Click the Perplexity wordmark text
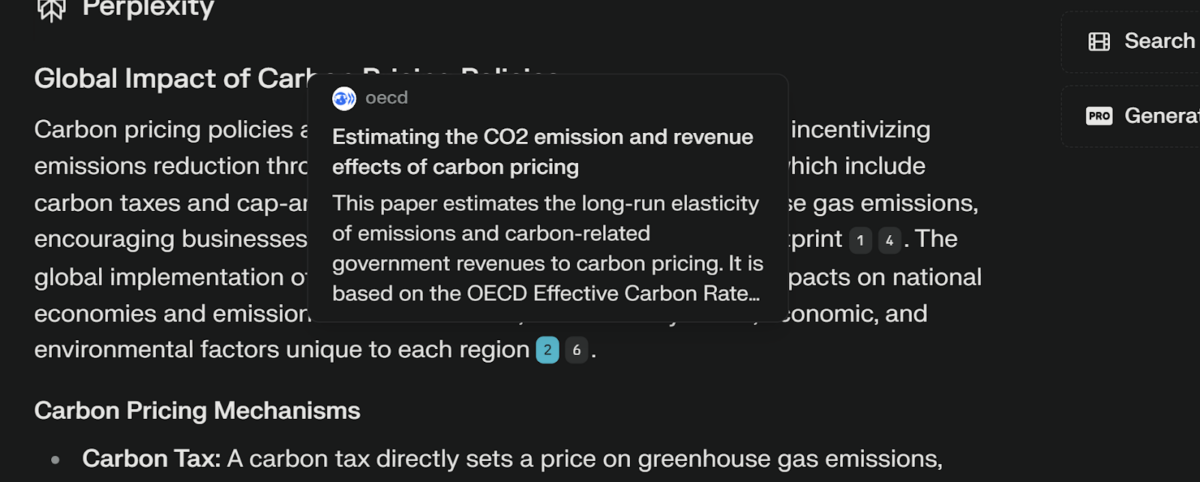 (148, 9)
